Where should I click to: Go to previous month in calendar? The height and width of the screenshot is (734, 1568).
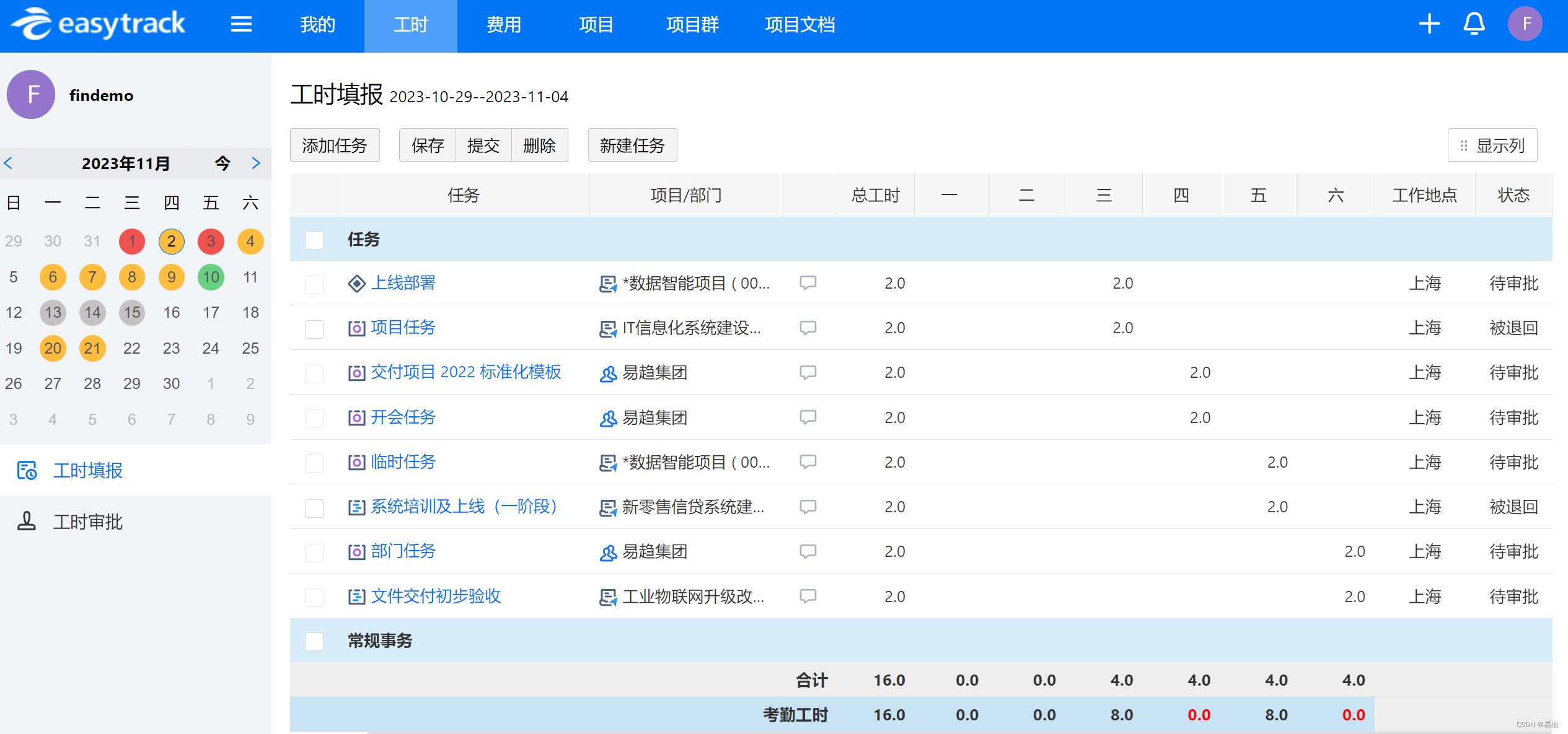tap(9, 163)
